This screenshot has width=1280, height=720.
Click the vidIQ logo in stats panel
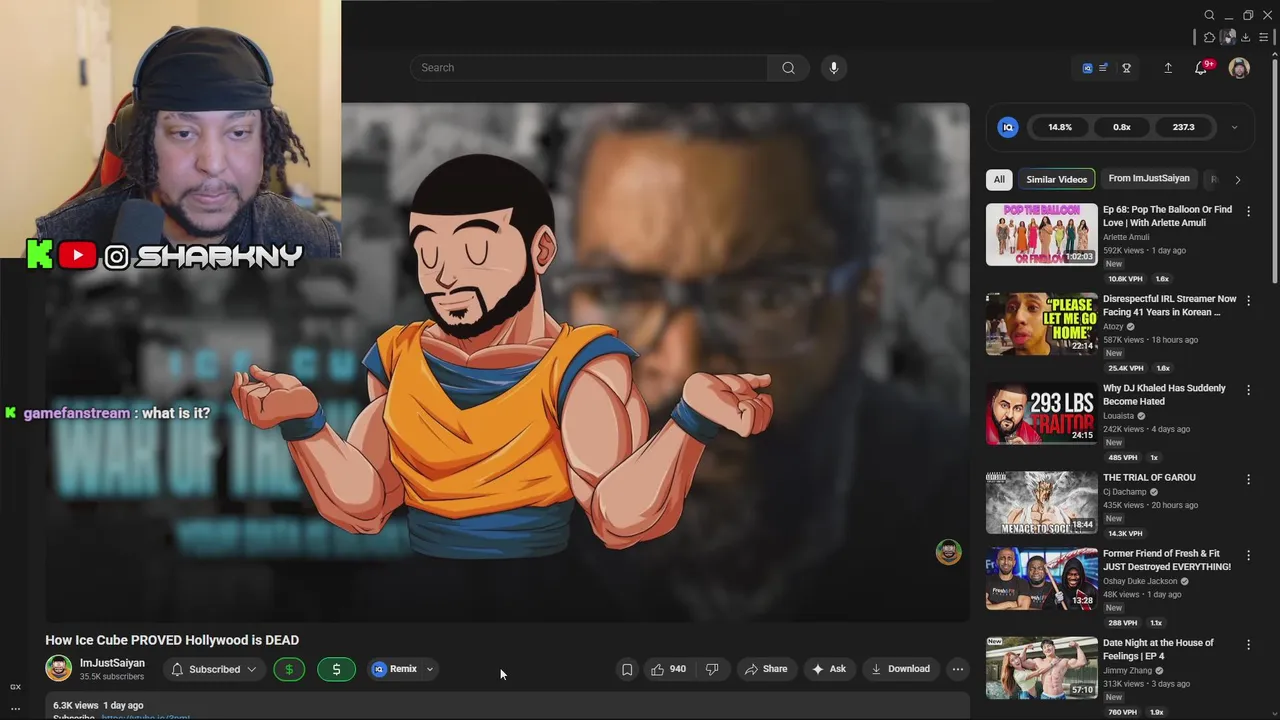(1008, 127)
